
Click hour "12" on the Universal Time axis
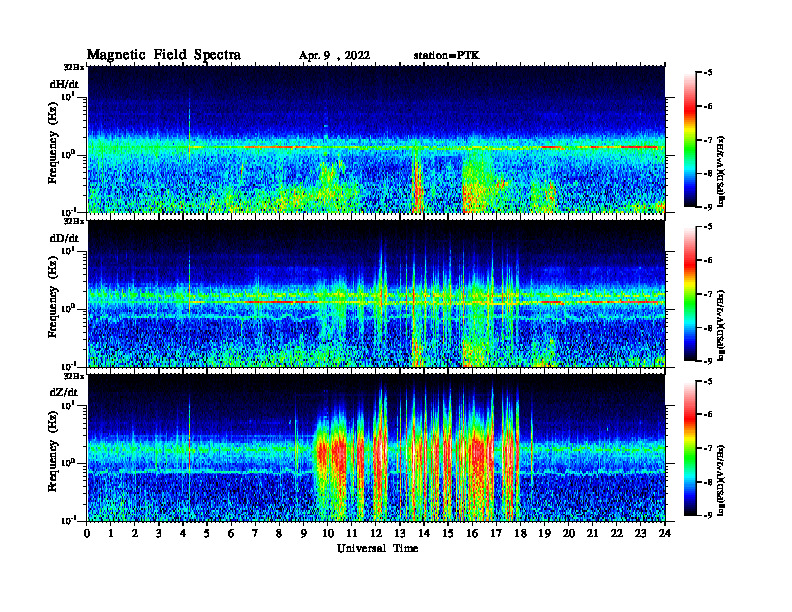tap(376, 534)
